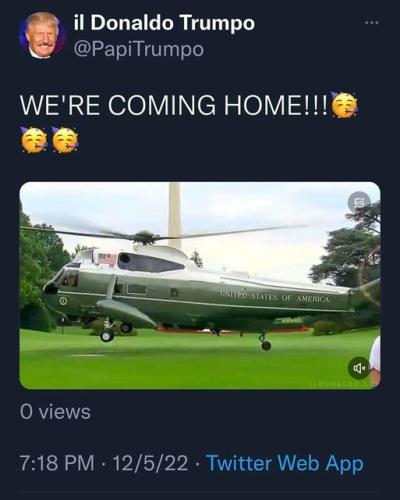This screenshot has height=500, width=400.
Task: Click the party emoji after HOME!!!
Action: click(345, 105)
